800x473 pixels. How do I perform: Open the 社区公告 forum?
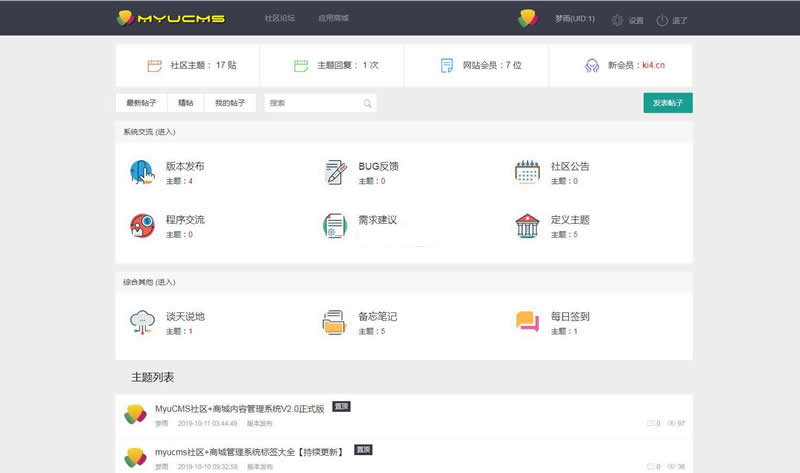click(x=570, y=166)
